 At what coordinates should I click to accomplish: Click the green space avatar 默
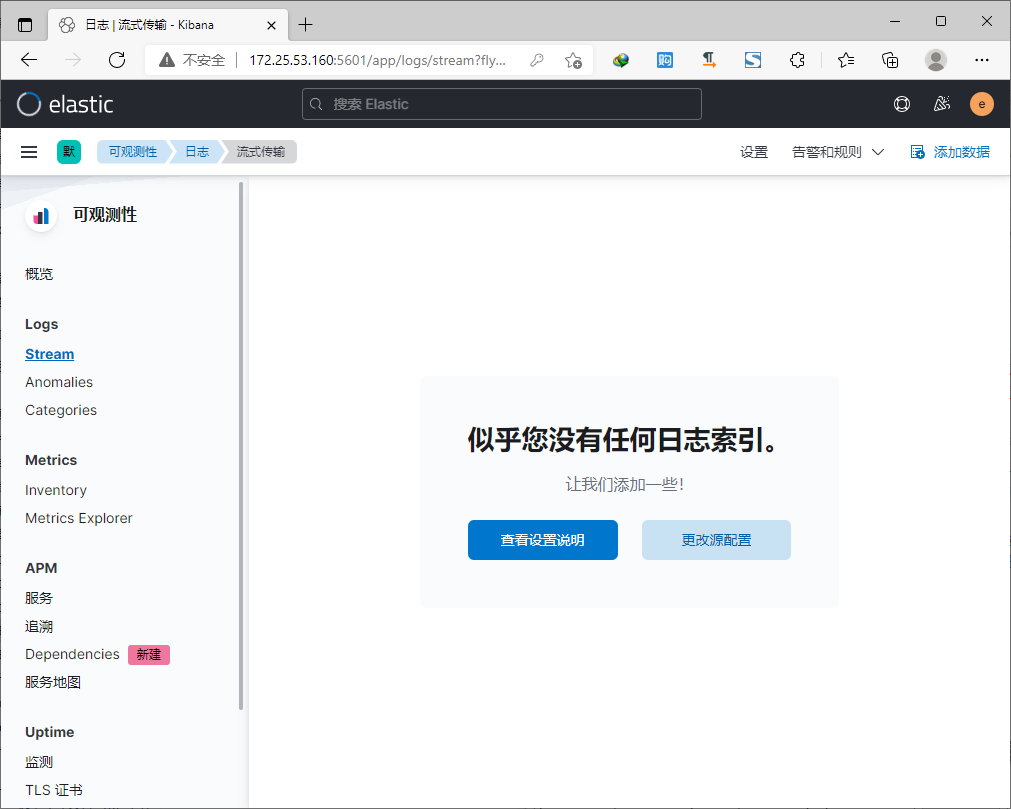pos(69,152)
